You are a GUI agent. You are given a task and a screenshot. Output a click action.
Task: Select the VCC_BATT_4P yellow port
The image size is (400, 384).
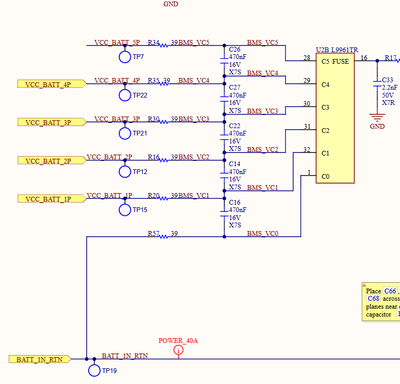click(51, 84)
